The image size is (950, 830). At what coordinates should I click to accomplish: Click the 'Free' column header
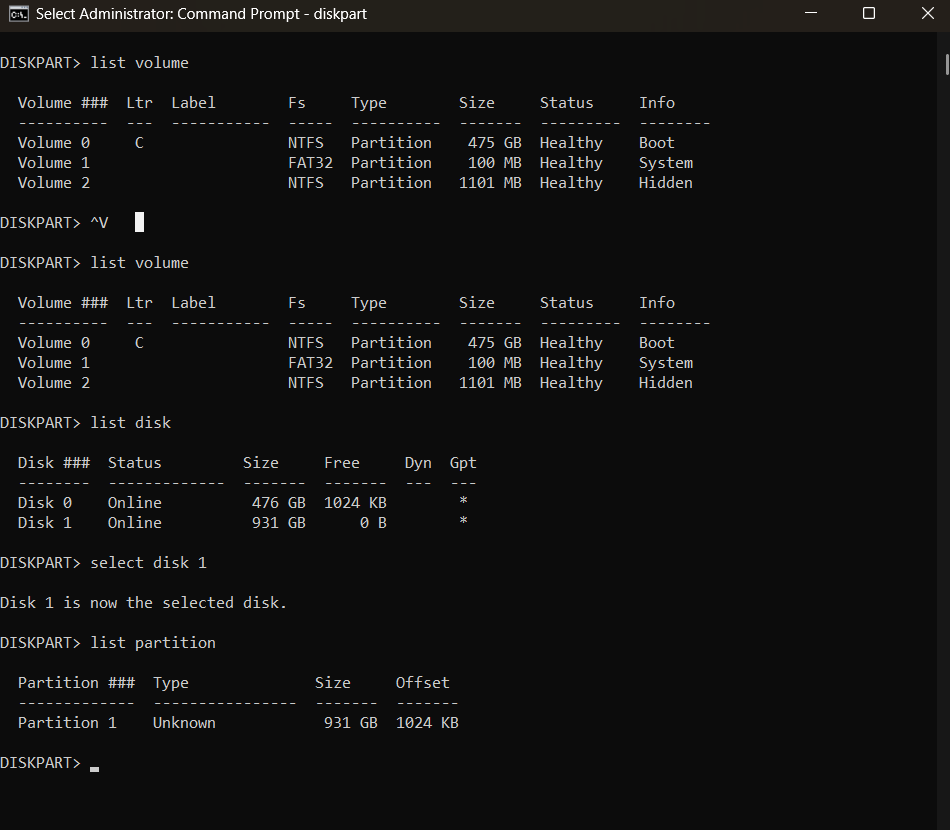click(x=342, y=463)
